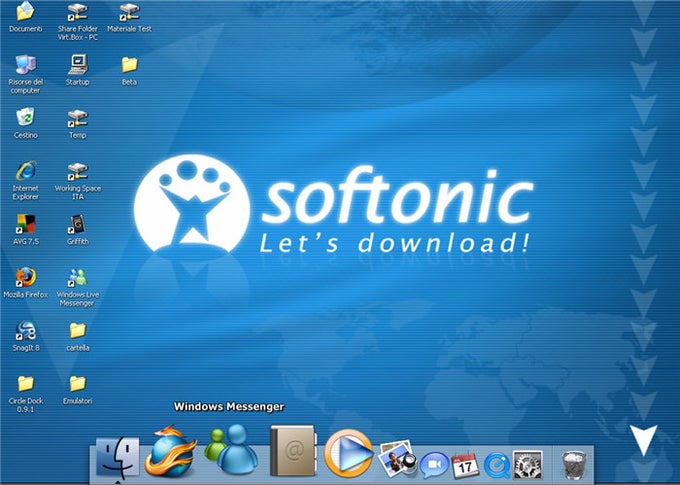
Task: Launch the QuickTime dock icon
Action: [x=497, y=465]
